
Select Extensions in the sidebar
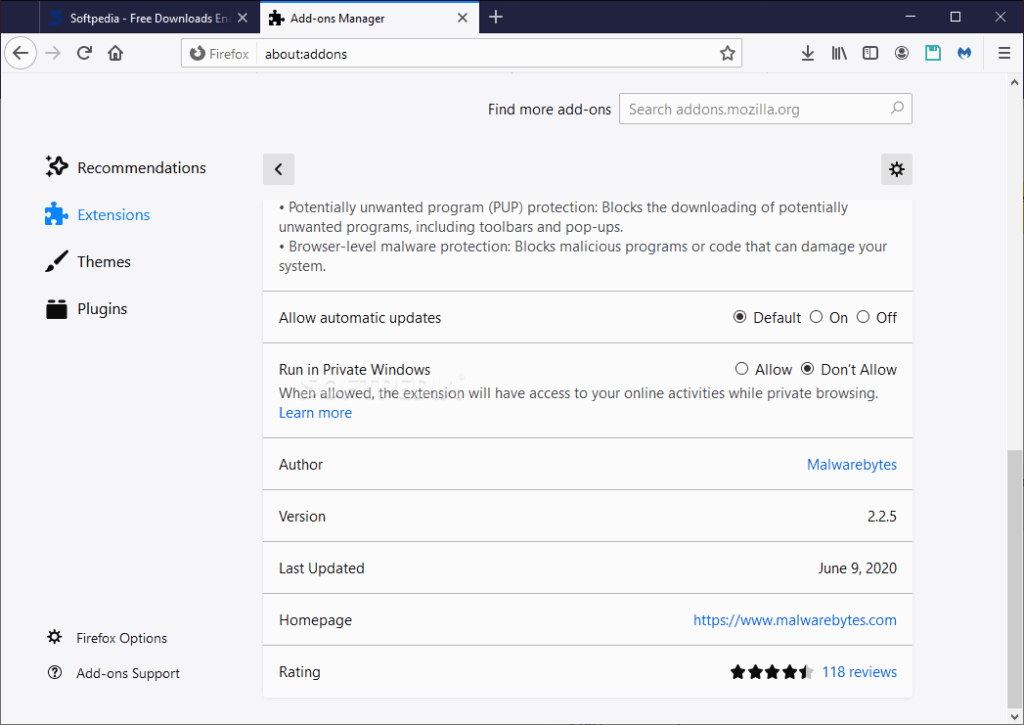pyautogui.click(x=97, y=214)
